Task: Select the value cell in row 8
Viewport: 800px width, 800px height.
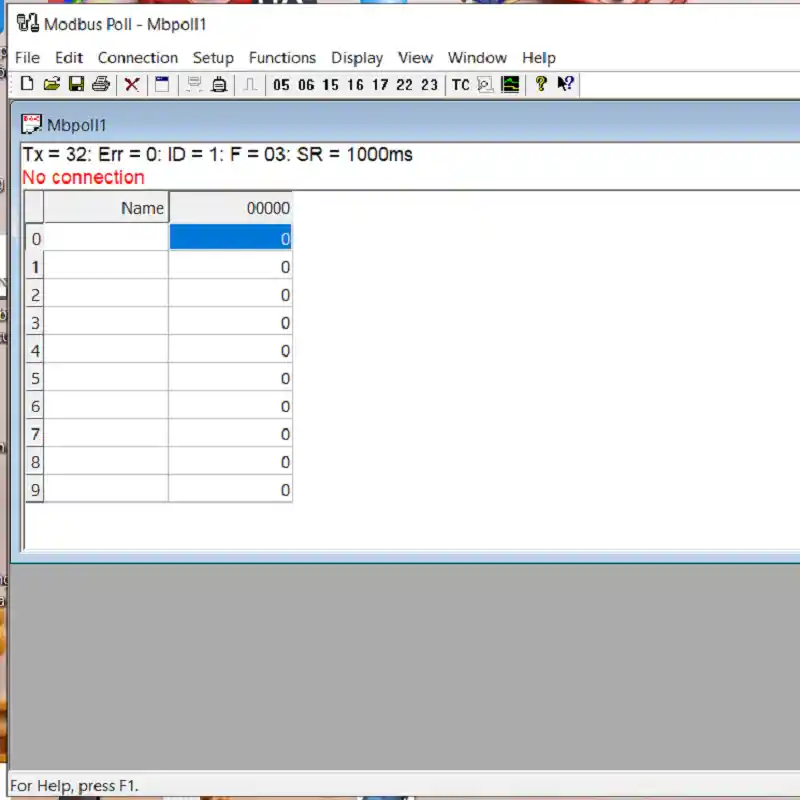Action: [x=230, y=461]
